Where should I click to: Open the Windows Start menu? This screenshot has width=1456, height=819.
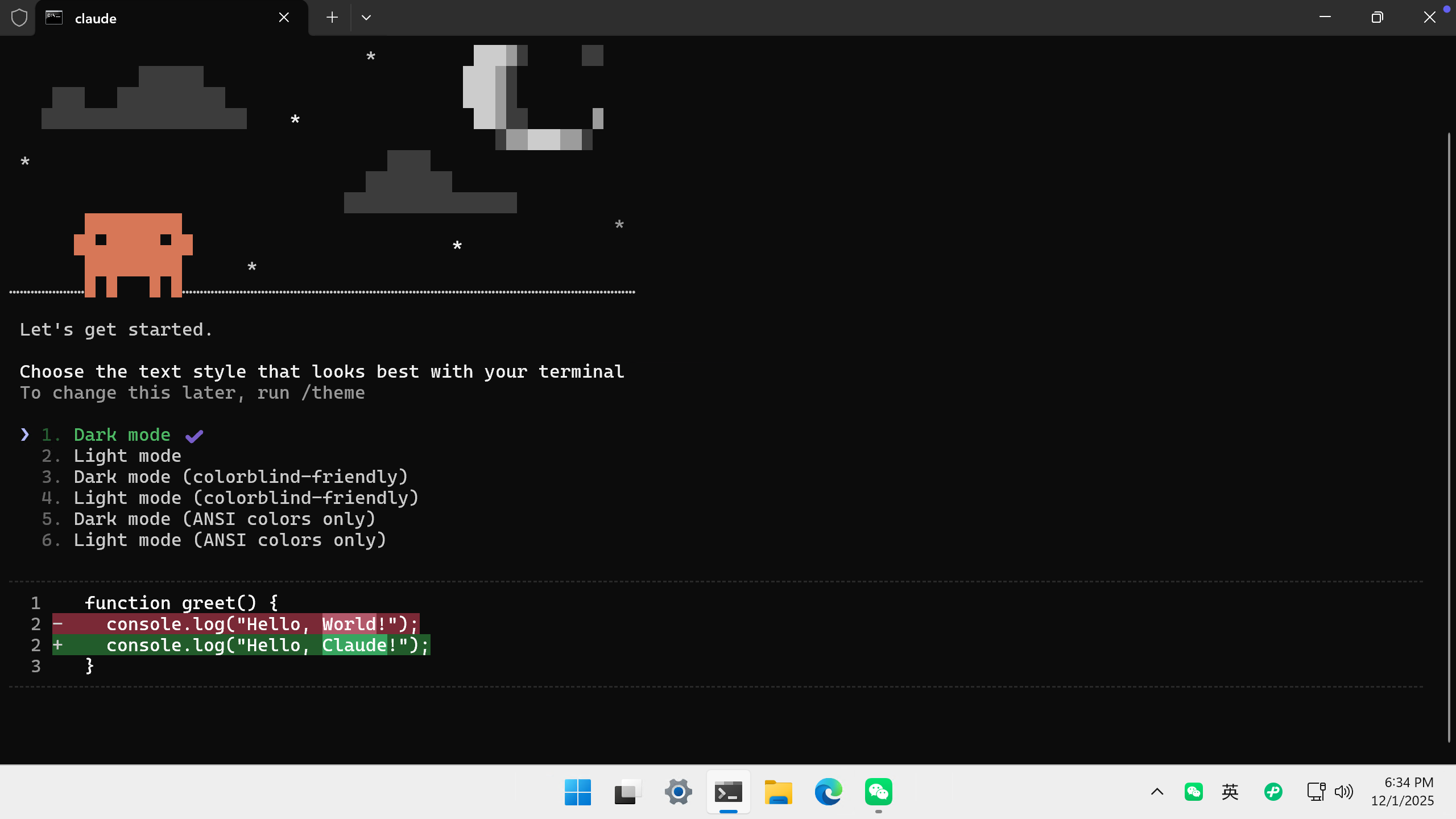(578, 792)
